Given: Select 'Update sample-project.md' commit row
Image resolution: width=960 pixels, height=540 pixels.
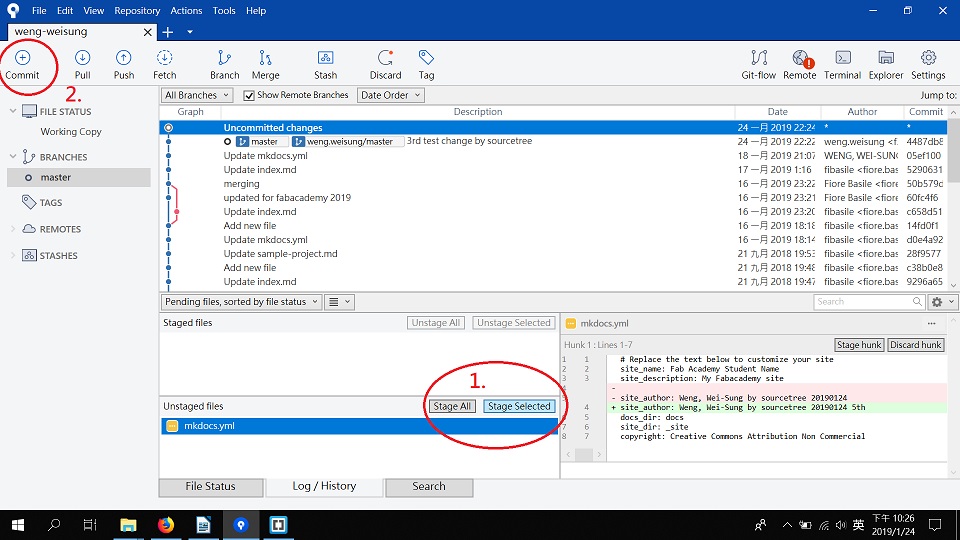Looking at the screenshot, I should [553, 253].
